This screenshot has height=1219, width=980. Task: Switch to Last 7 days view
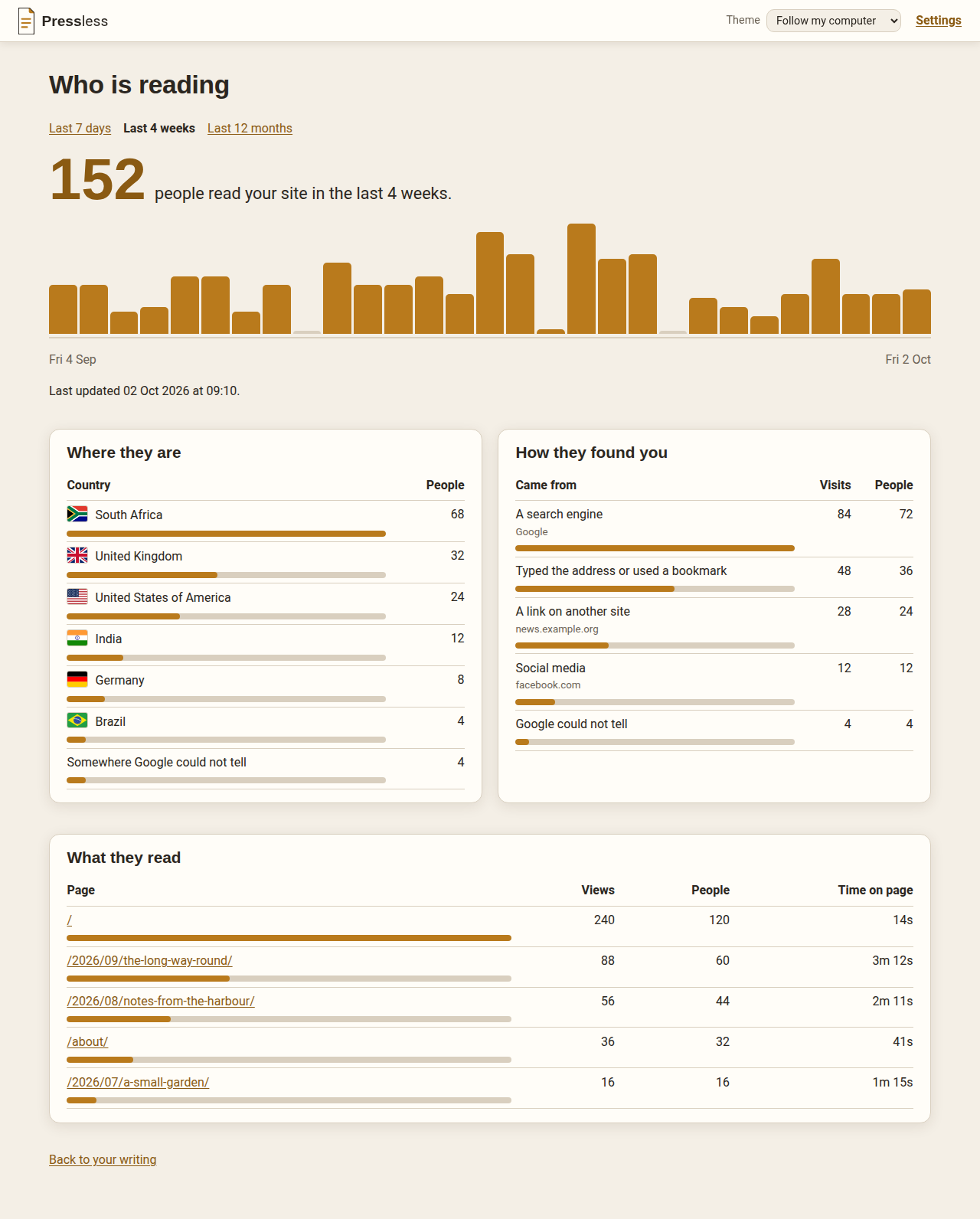(x=80, y=128)
